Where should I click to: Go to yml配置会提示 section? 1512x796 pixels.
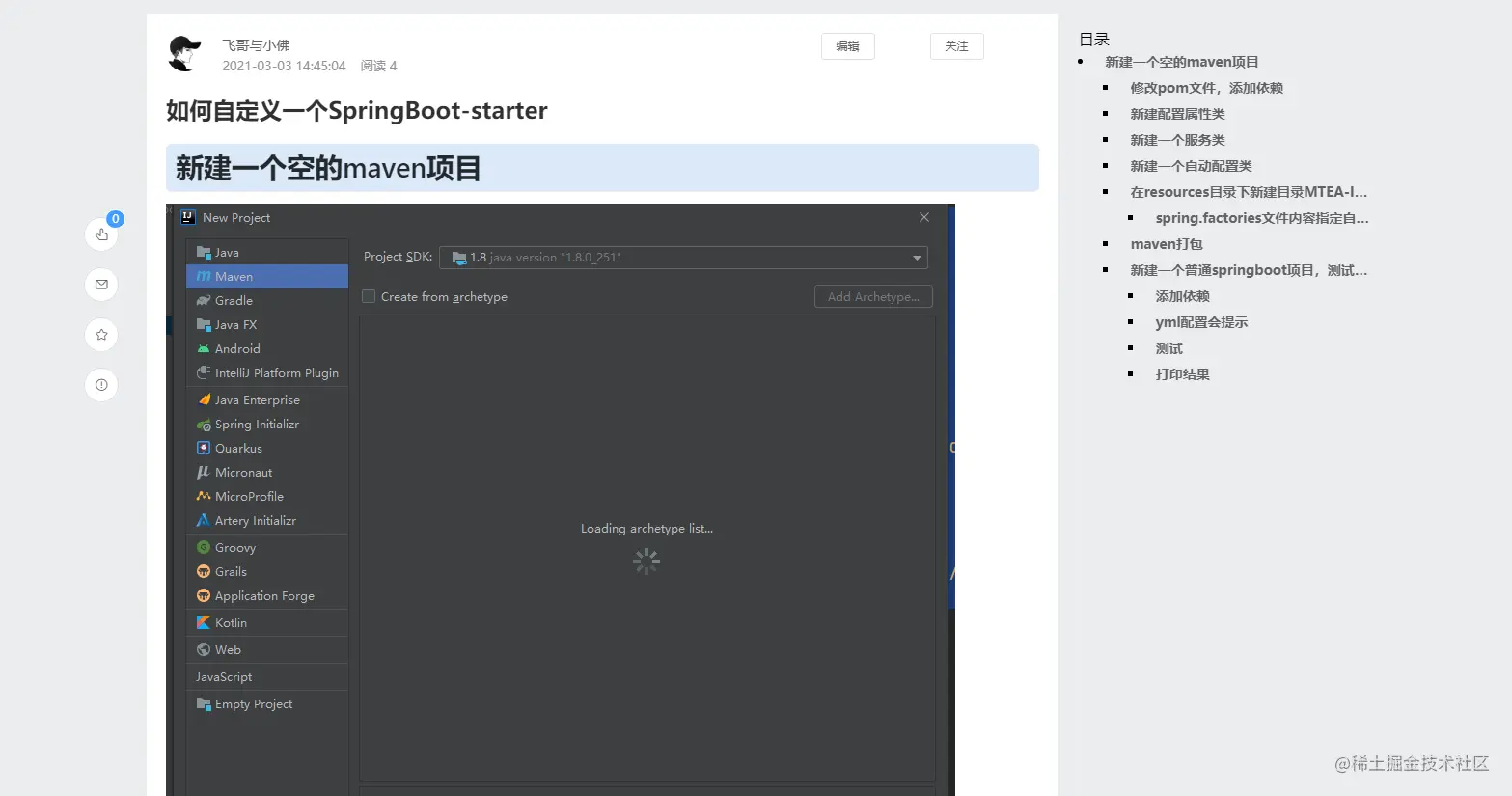pyautogui.click(x=1201, y=322)
